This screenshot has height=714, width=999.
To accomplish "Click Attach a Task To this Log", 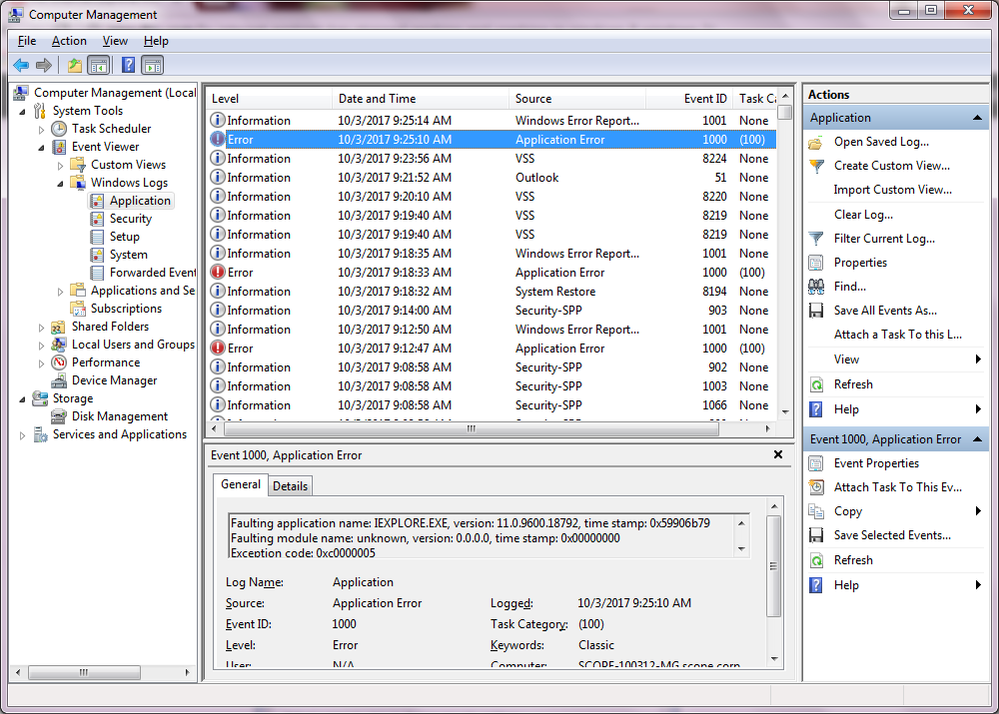I will pyautogui.click(x=898, y=334).
